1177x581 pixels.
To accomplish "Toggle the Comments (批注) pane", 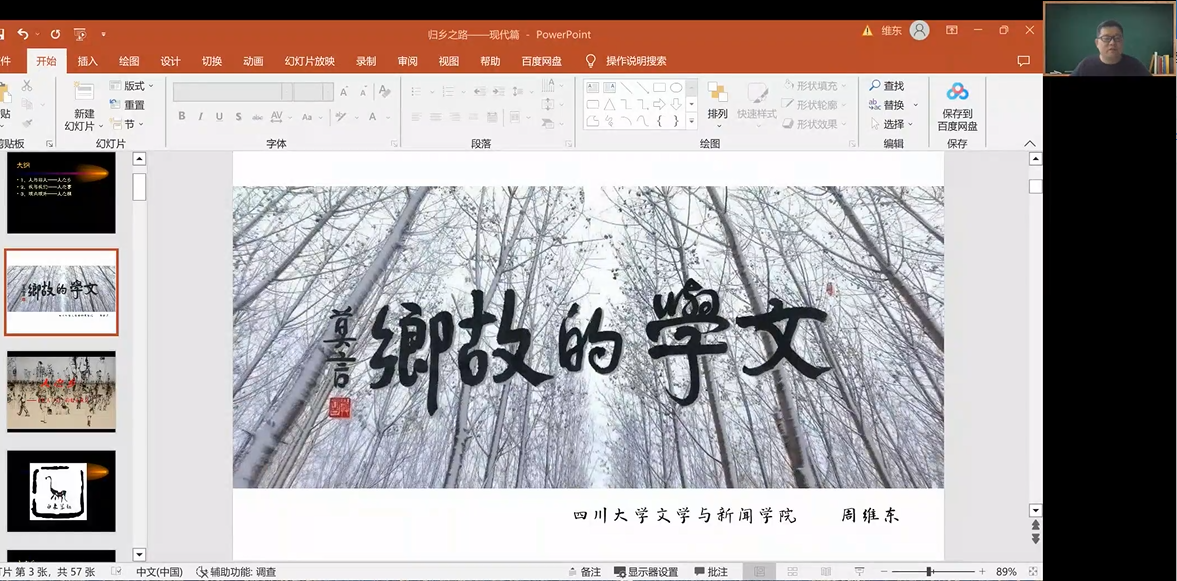I will [709, 572].
